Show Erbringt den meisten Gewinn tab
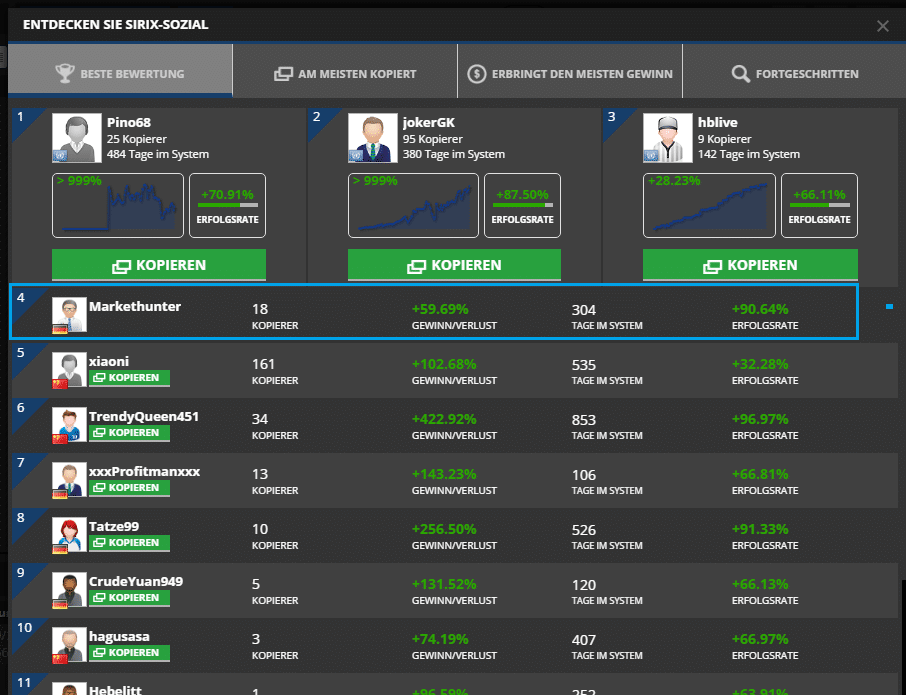 (x=570, y=74)
